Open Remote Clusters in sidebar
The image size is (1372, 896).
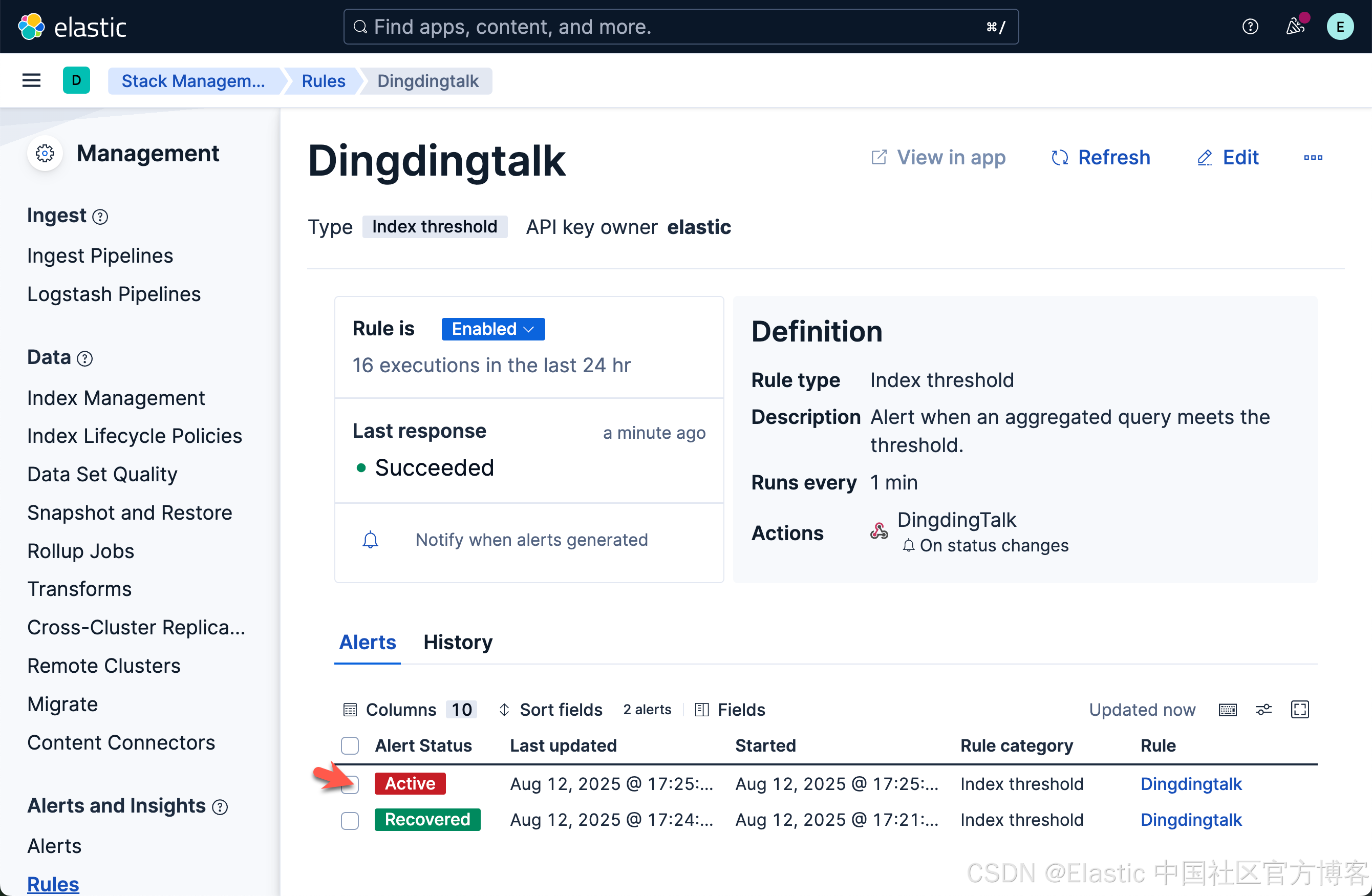click(104, 666)
